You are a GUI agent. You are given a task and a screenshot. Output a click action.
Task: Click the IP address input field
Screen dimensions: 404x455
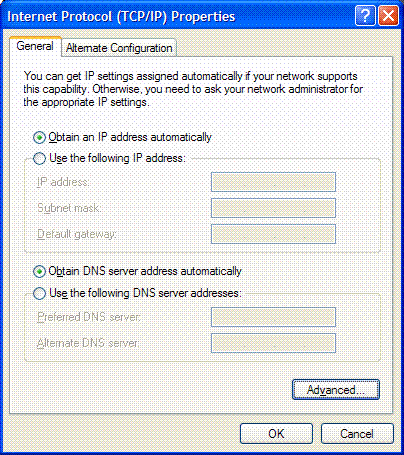pyautogui.click(x=273, y=182)
